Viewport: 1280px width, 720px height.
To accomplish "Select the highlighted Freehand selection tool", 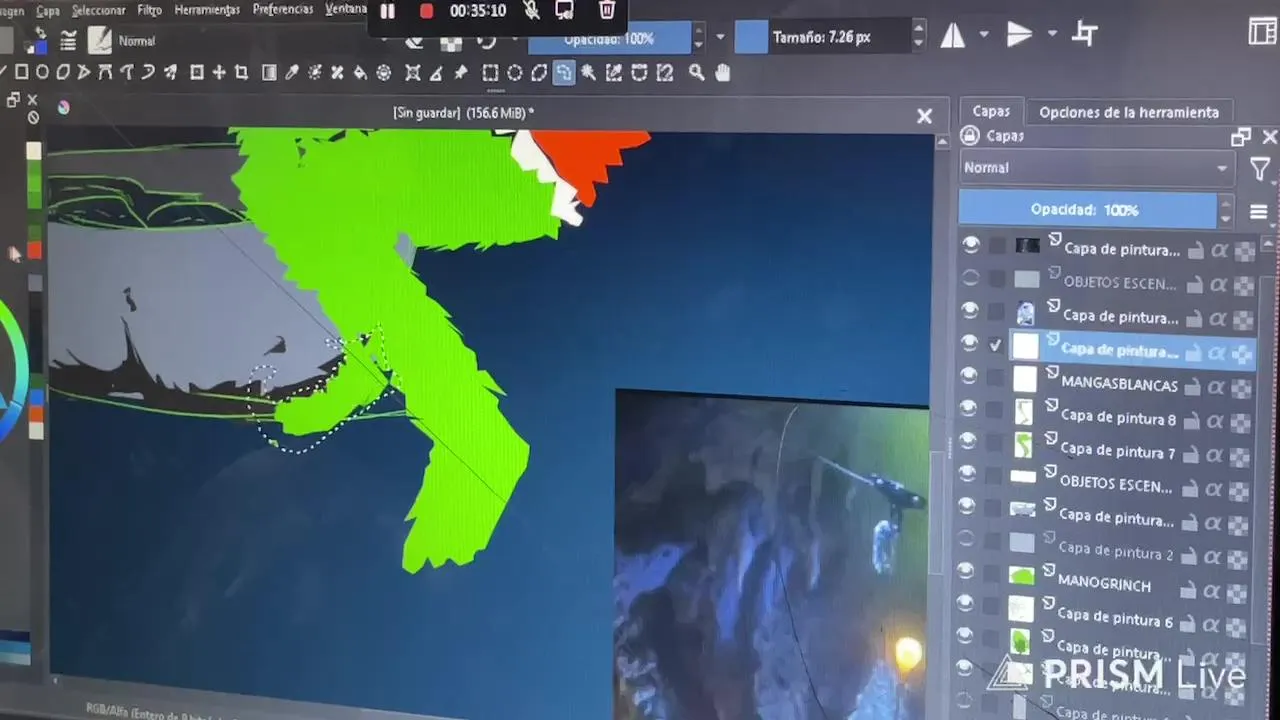I will tap(564, 72).
